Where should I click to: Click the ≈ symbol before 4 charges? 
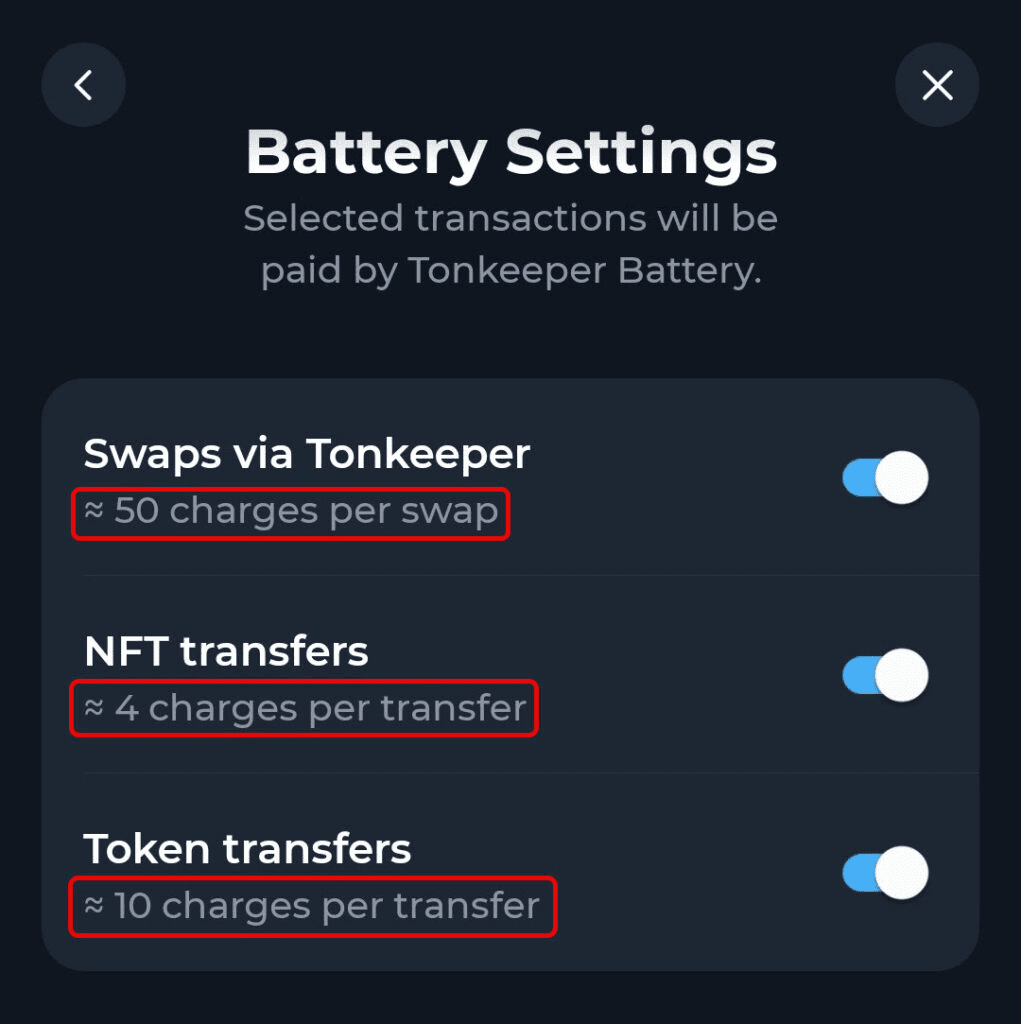tap(94, 709)
